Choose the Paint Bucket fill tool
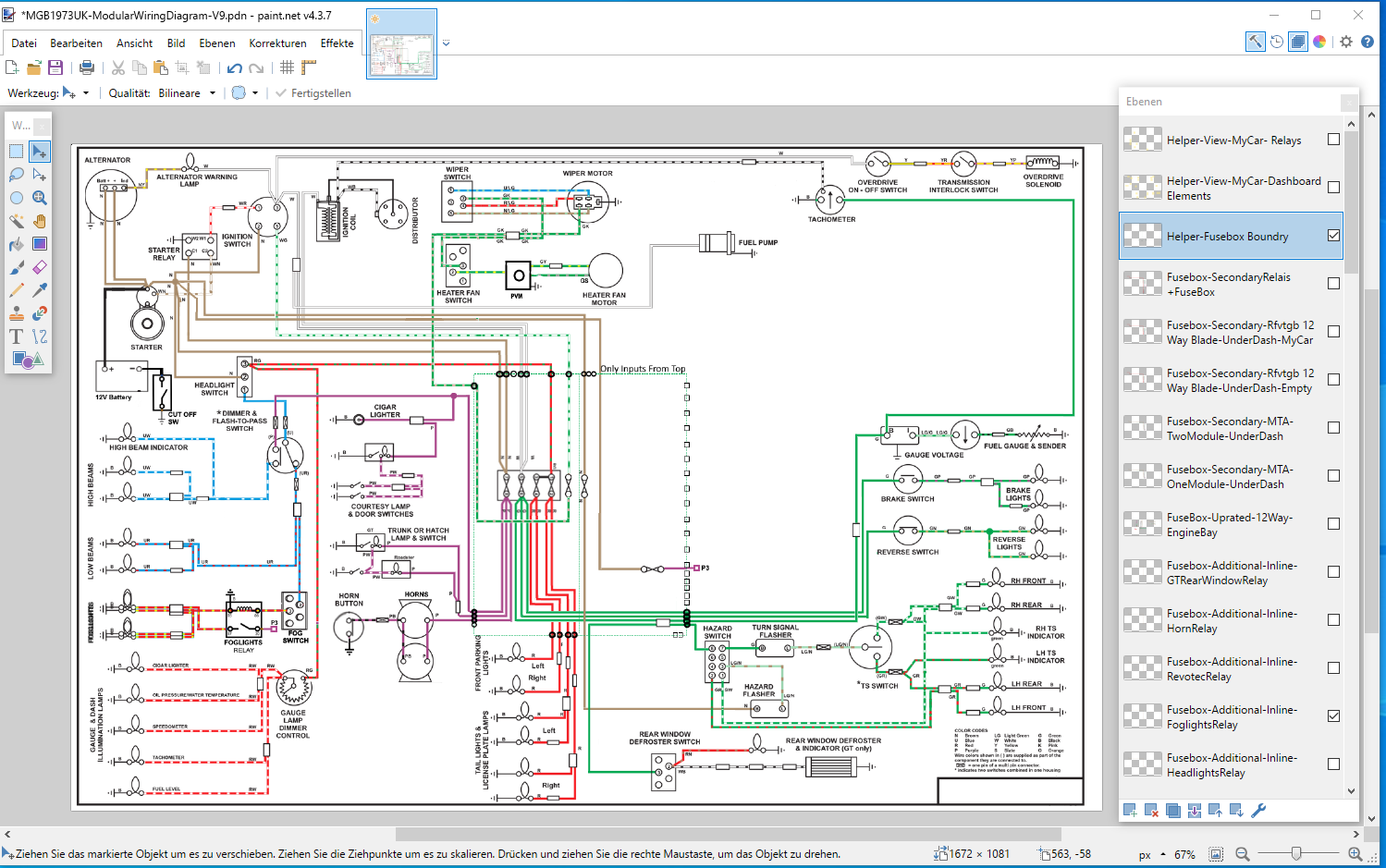The width and height of the screenshot is (1386, 868). (x=17, y=244)
